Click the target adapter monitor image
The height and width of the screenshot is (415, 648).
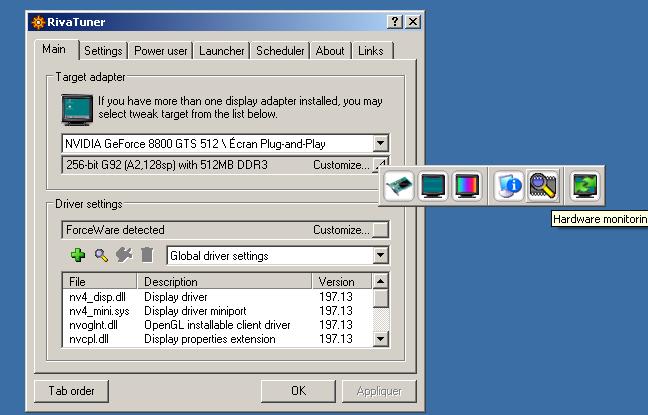coord(77,110)
